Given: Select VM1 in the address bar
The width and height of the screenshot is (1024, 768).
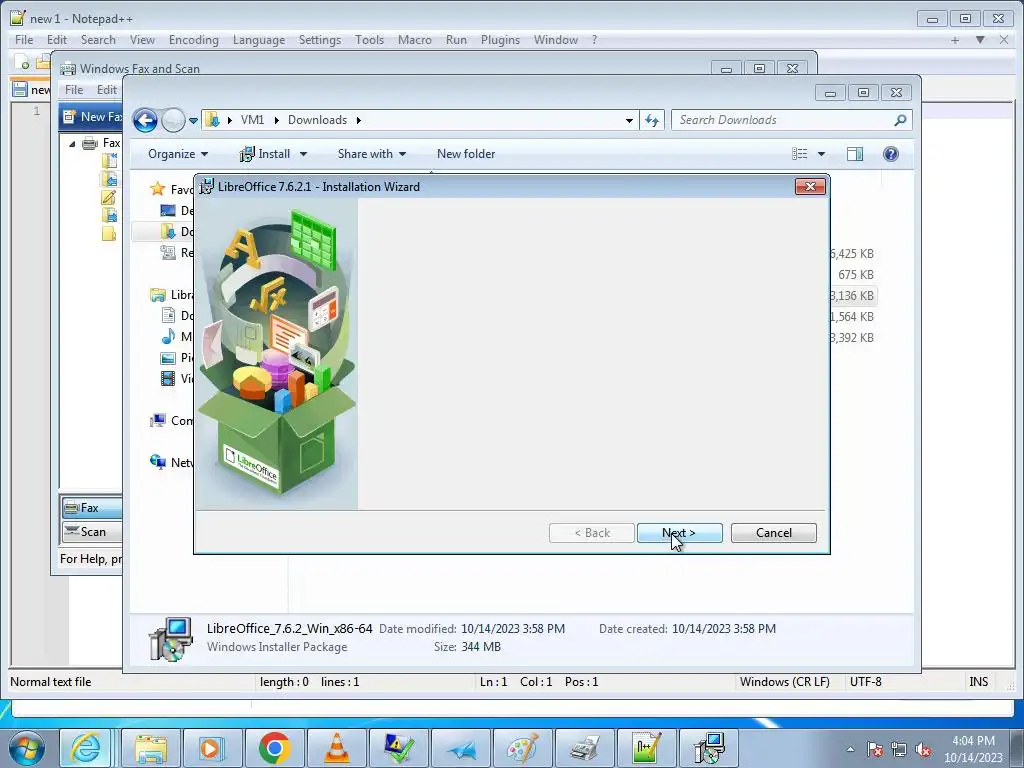Looking at the screenshot, I should [252, 120].
